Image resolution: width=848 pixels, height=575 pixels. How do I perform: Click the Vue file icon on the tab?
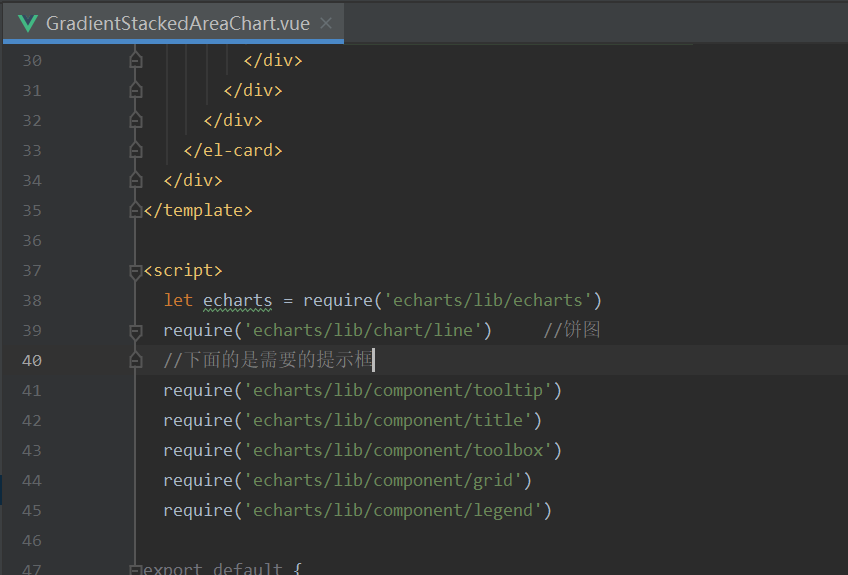point(28,23)
